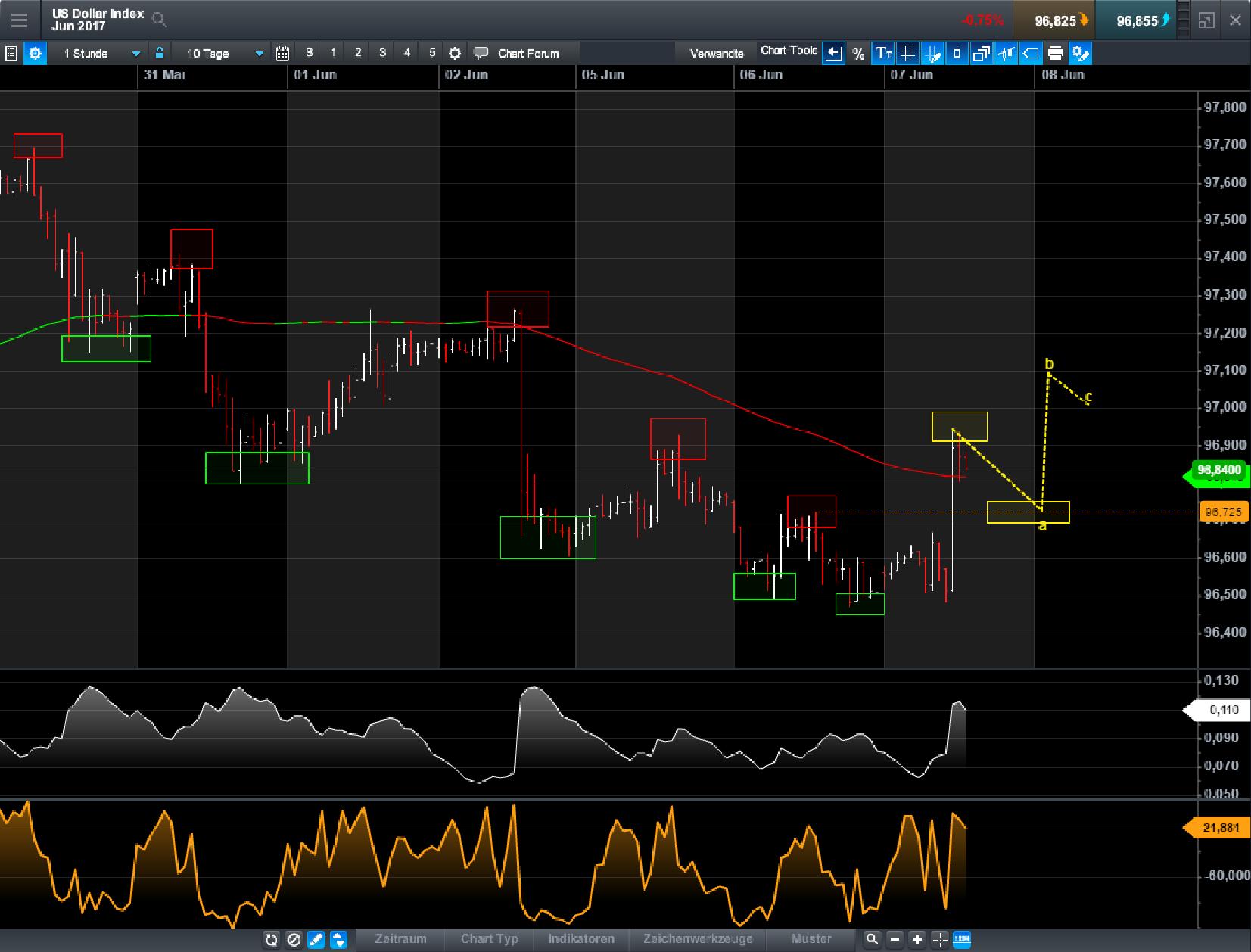Toggle the lock icon beside the timeframe selector
1251x952 pixels.
(x=159, y=53)
